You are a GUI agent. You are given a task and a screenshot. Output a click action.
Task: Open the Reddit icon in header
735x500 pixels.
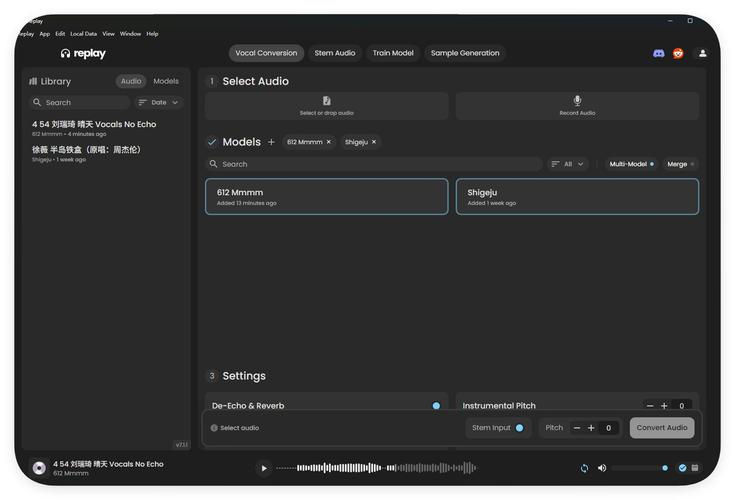coord(678,53)
